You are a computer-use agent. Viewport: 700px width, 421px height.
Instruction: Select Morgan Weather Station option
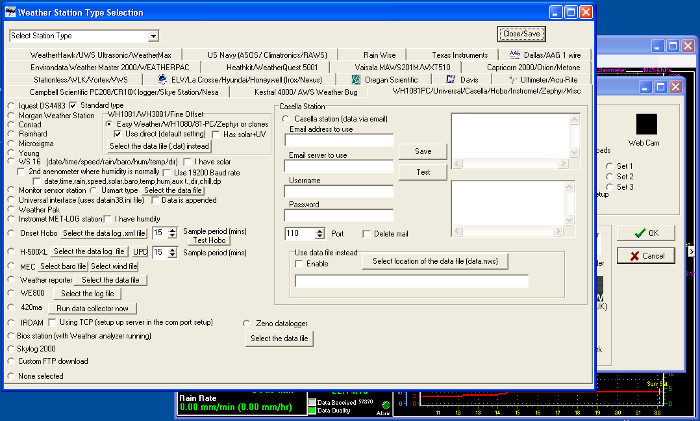pos(11,115)
